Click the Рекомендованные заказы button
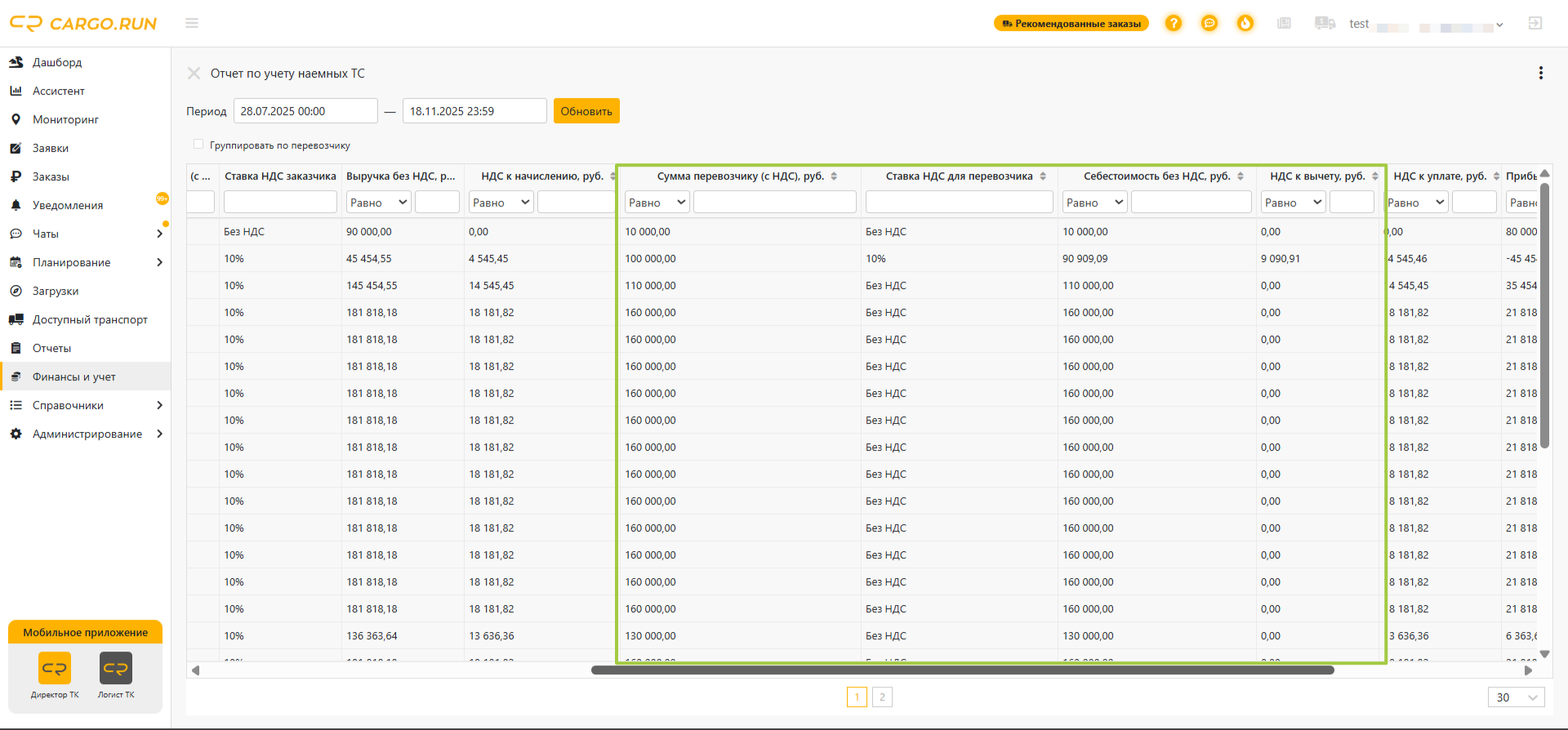The image size is (1568, 730). (1071, 24)
